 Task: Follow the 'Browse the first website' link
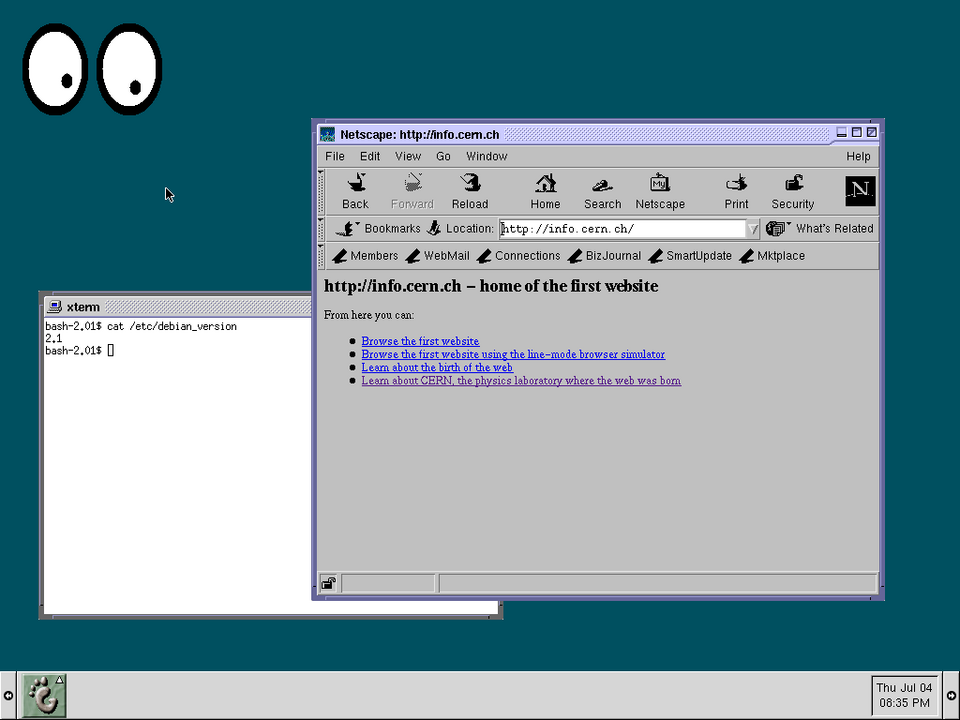click(x=420, y=341)
